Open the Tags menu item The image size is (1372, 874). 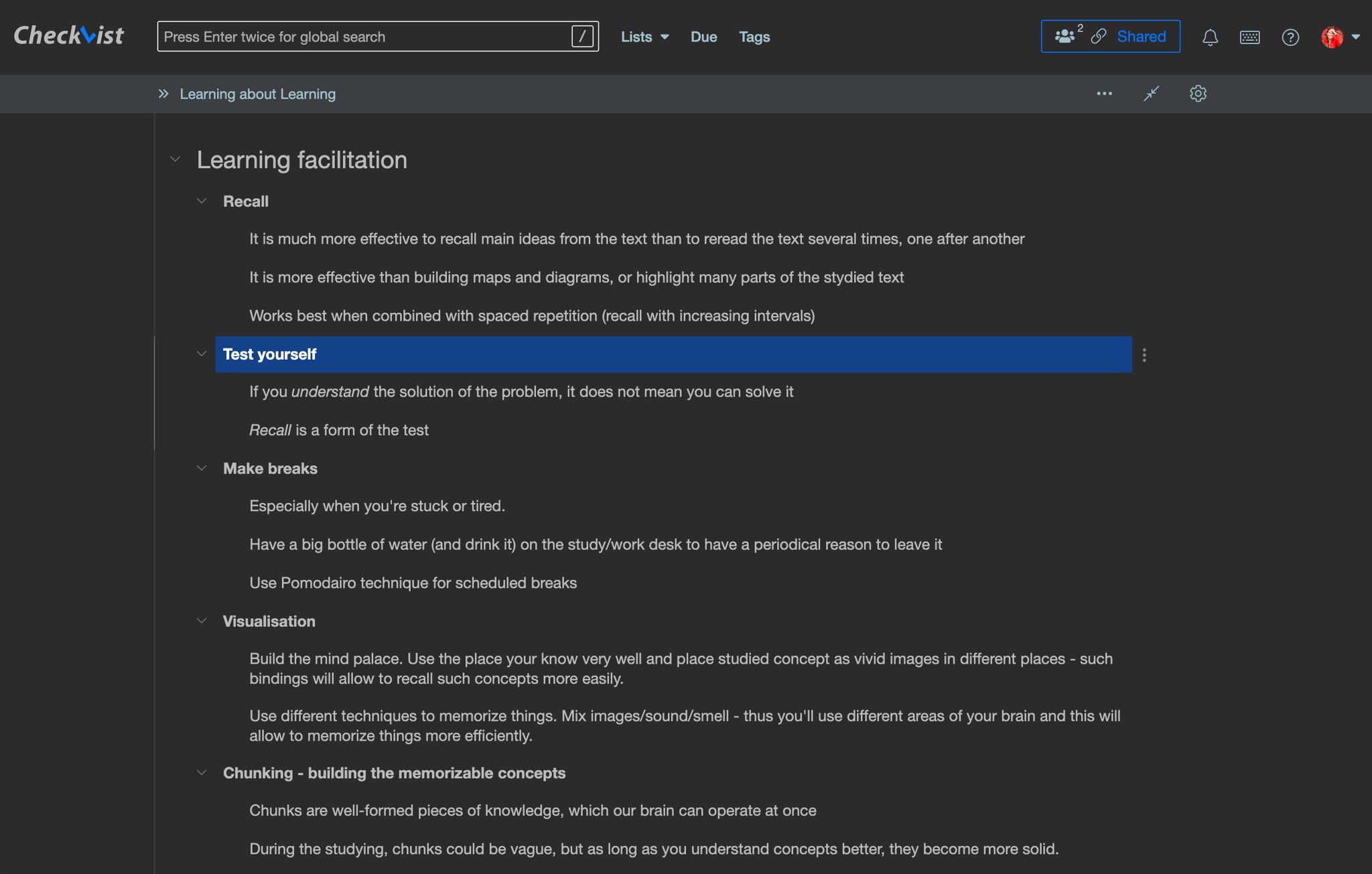point(754,37)
